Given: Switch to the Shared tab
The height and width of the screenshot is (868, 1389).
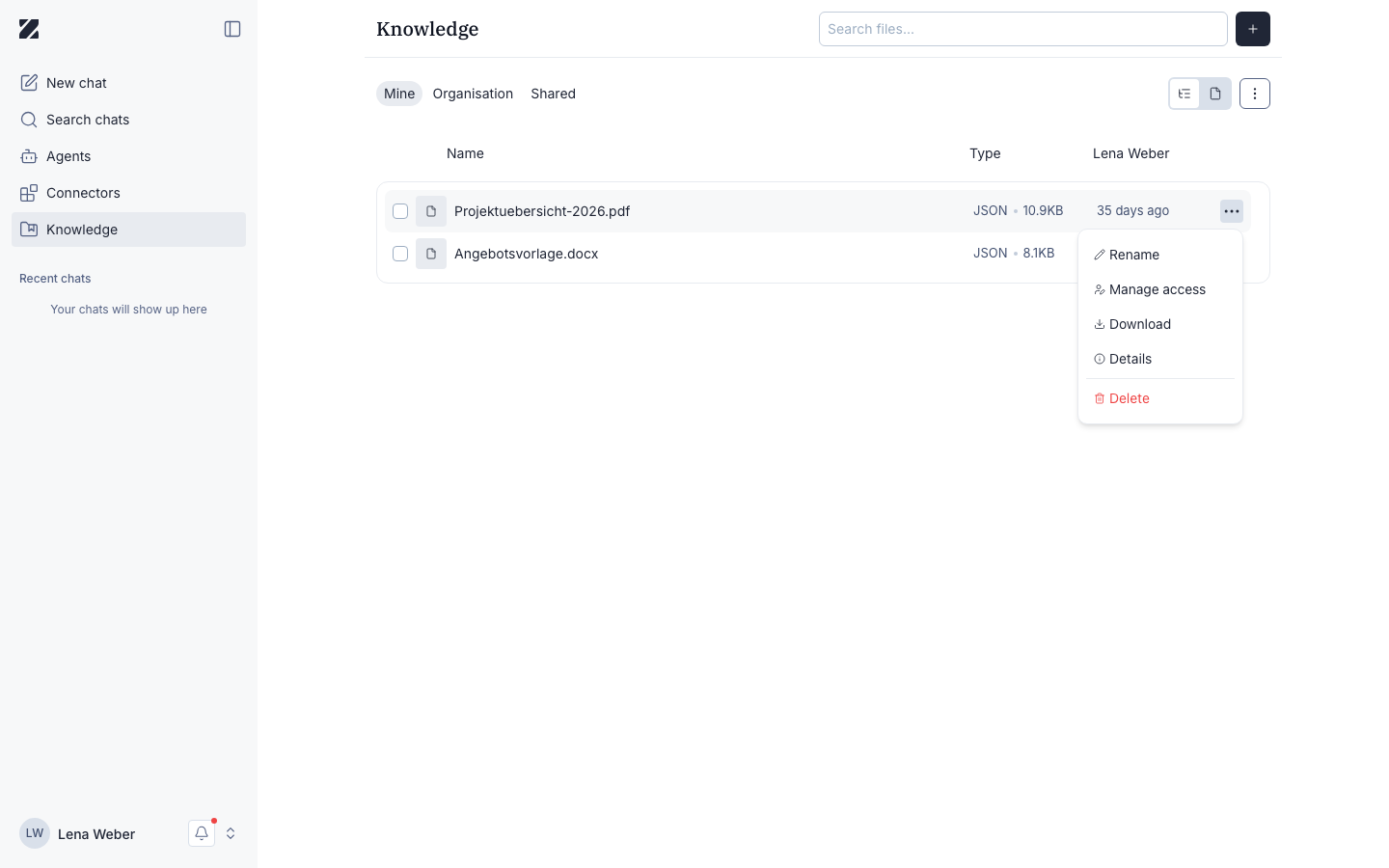Looking at the screenshot, I should click(553, 94).
